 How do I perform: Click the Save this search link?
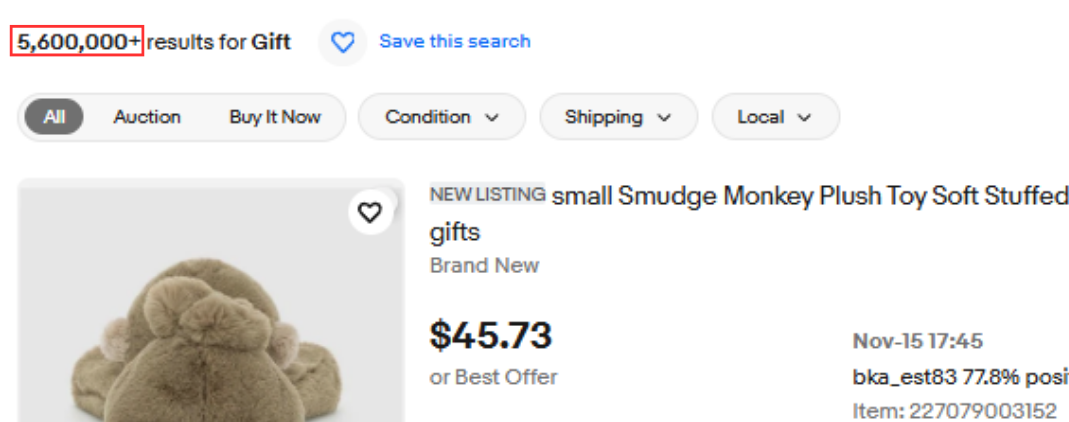(455, 41)
